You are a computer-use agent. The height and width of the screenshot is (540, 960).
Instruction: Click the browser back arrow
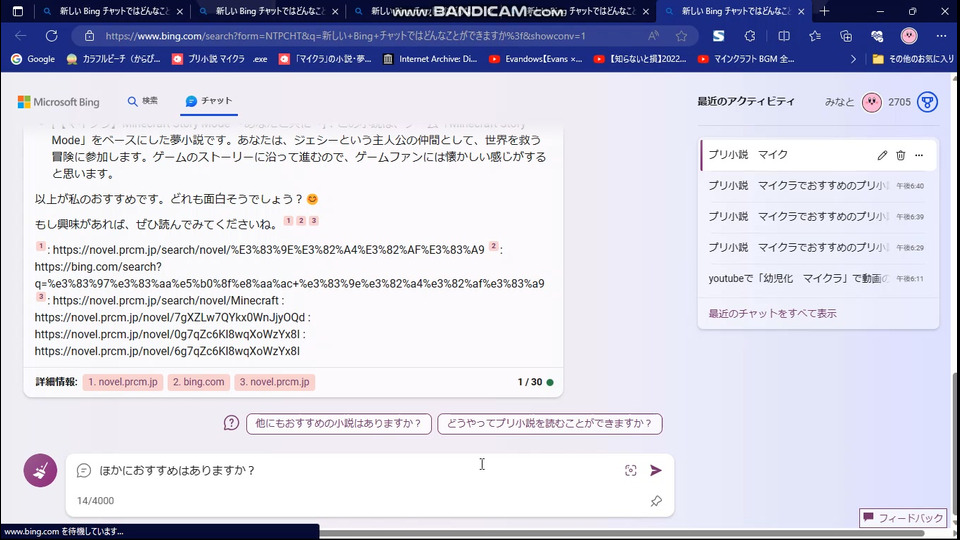point(20,36)
